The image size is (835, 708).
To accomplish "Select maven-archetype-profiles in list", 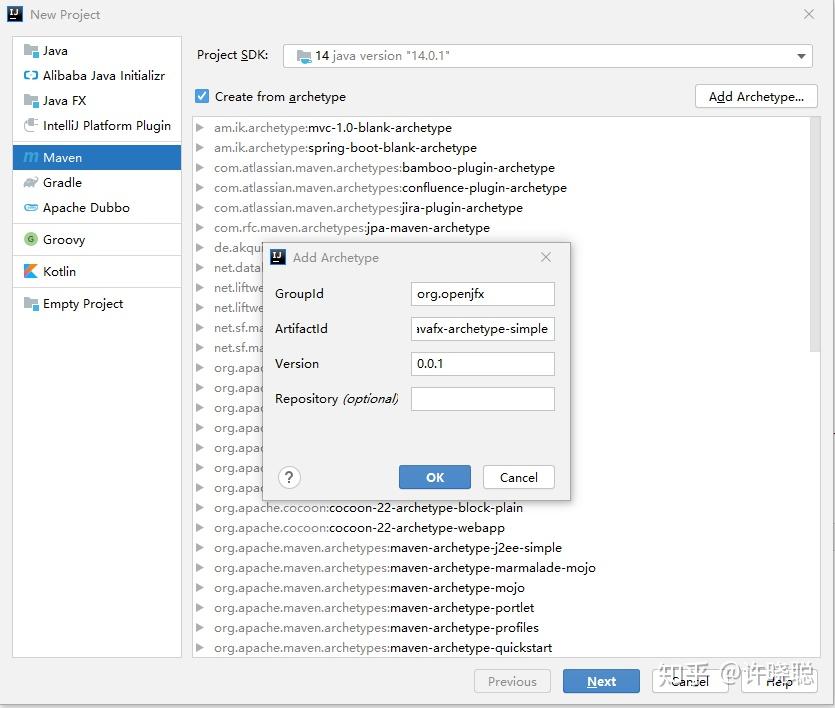I will pyautogui.click(x=376, y=628).
